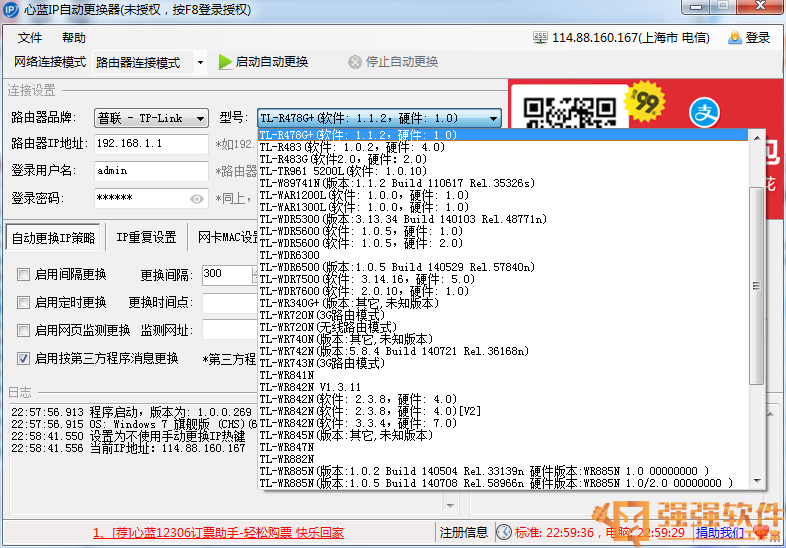Select TL-WDR5600 hardware 2.0 entry

point(503,243)
